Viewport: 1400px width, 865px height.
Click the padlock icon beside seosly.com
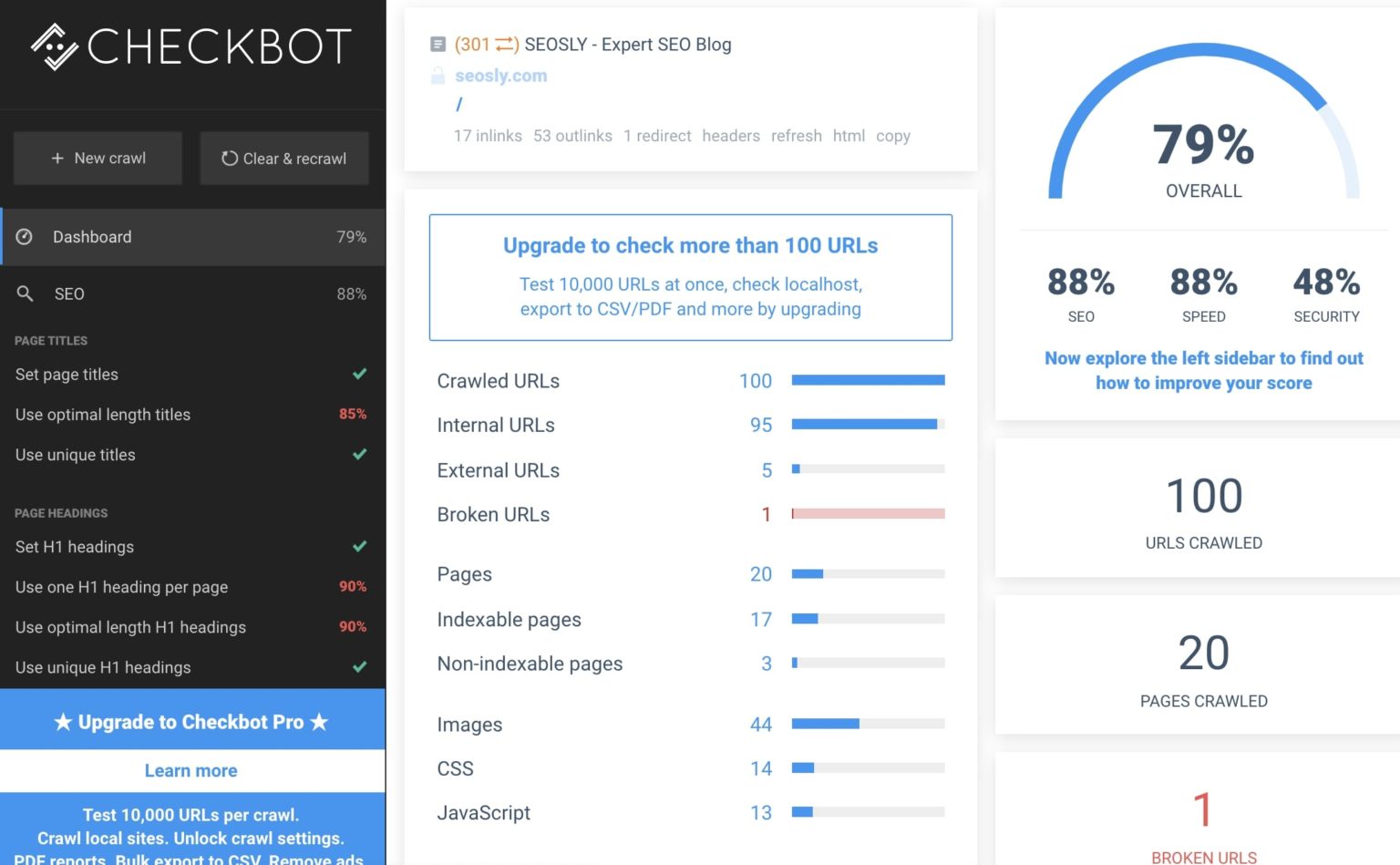point(437,75)
